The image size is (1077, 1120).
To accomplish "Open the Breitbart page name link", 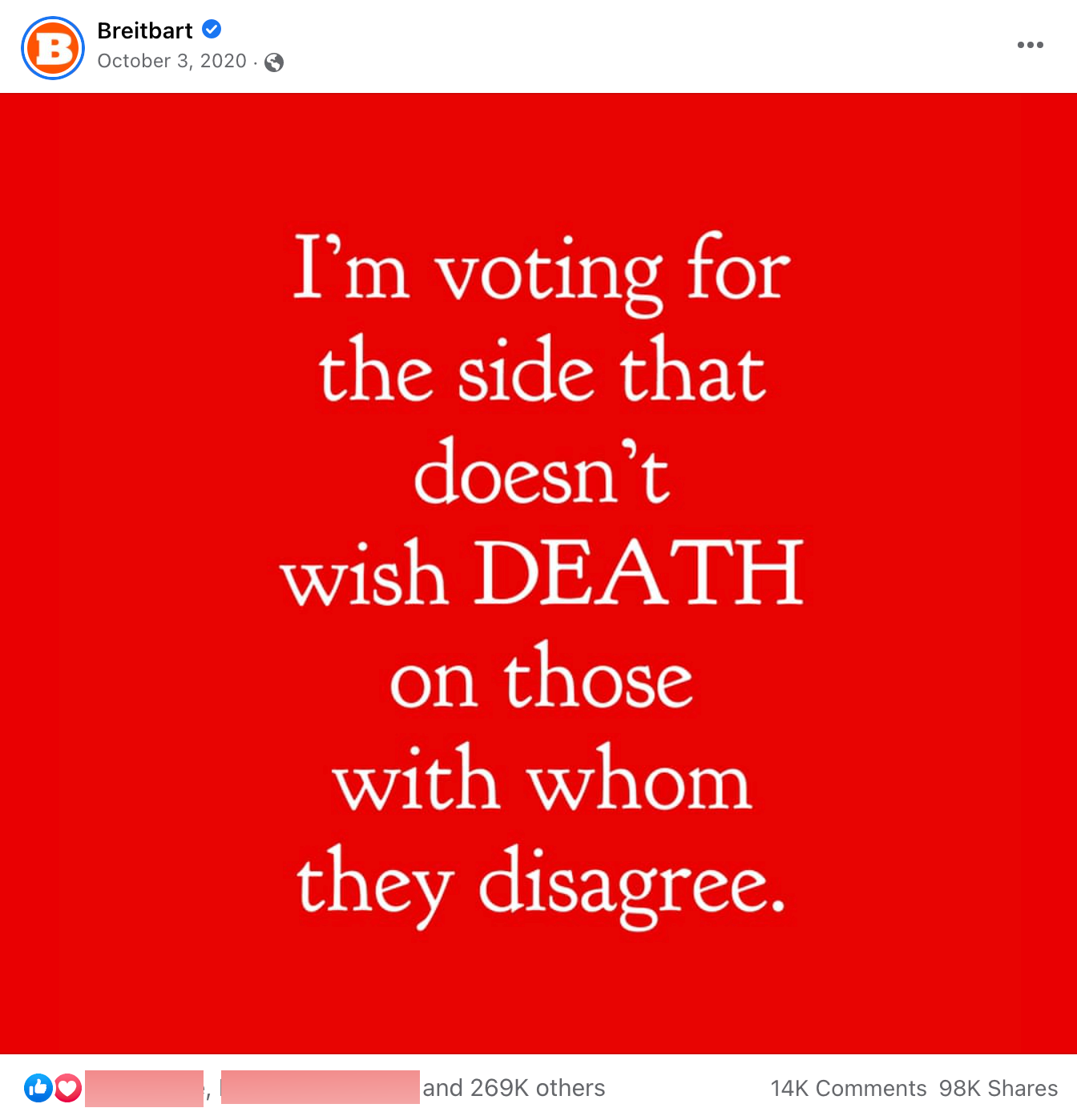I will coord(145,30).
